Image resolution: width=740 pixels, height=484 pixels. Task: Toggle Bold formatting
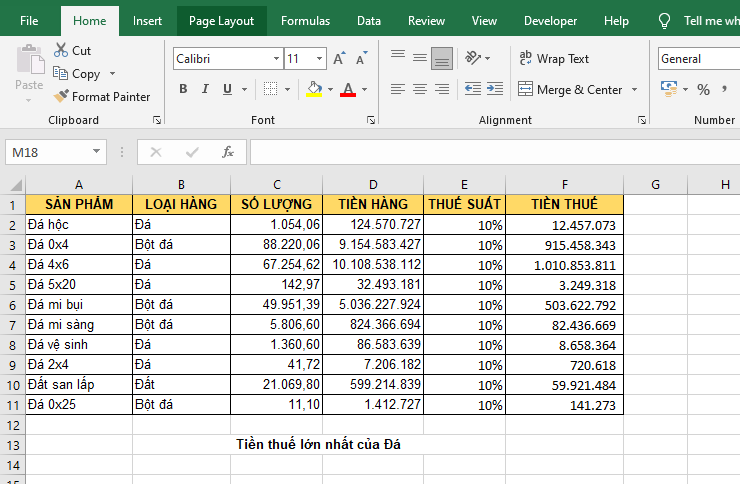pyautogui.click(x=183, y=89)
